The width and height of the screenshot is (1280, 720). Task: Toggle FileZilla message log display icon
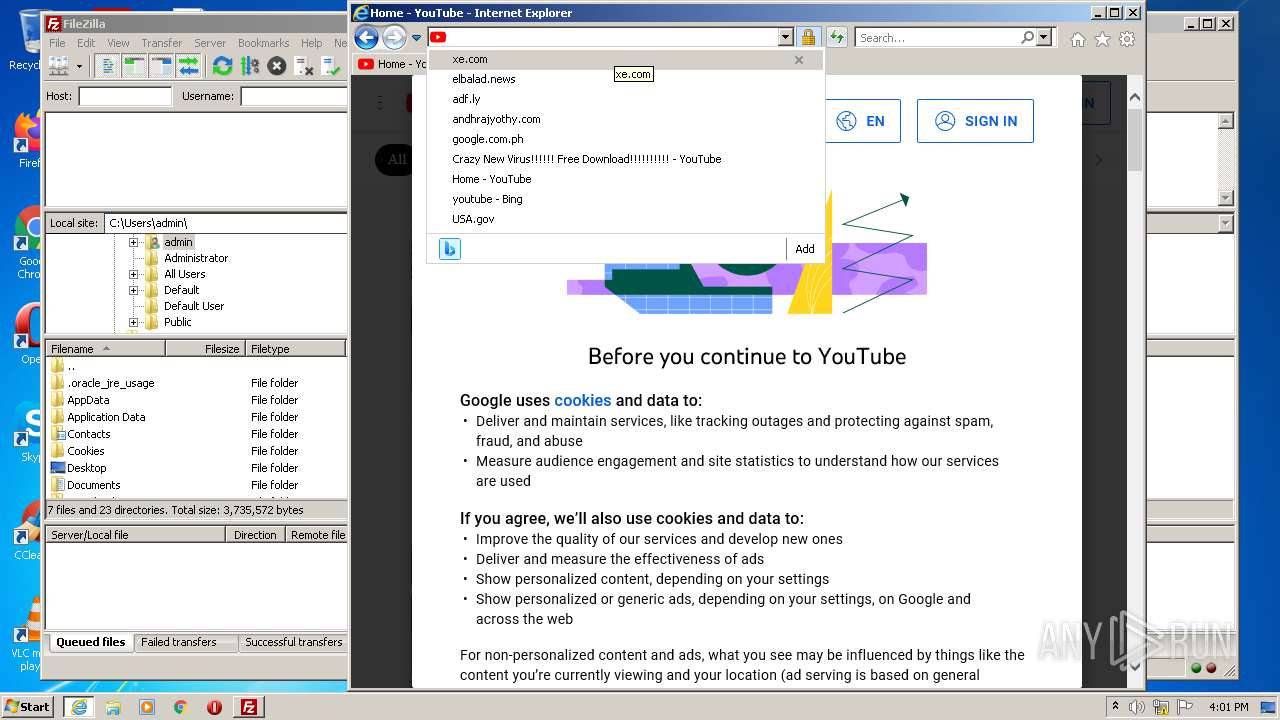109,66
